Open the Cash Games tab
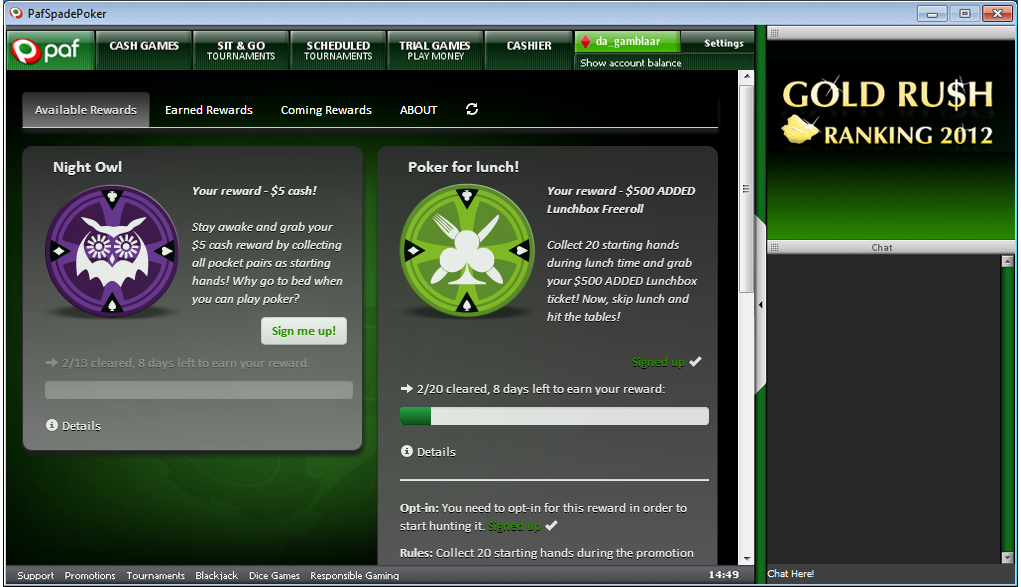The width and height of the screenshot is (1021, 587). [144, 50]
